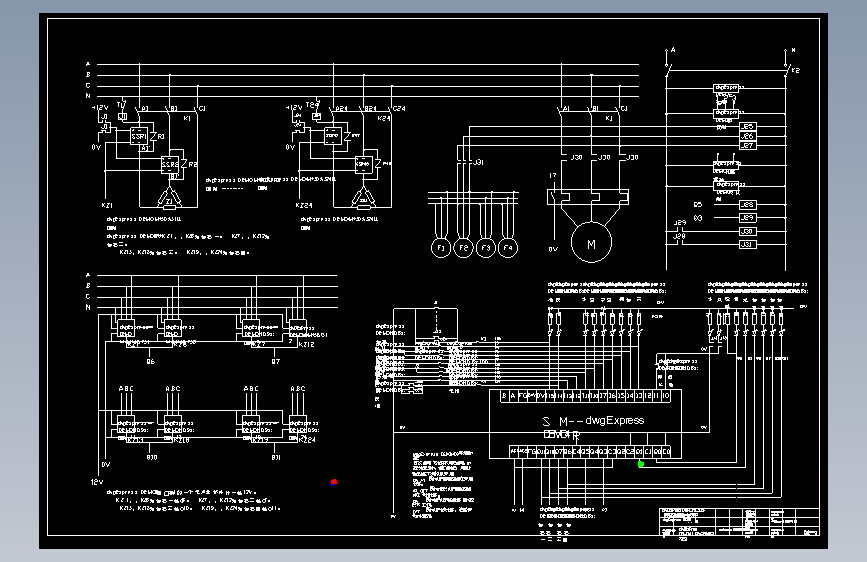
Task: Click the K2 switch label at top right
Action: pyautogui.click(x=795, y=71)
